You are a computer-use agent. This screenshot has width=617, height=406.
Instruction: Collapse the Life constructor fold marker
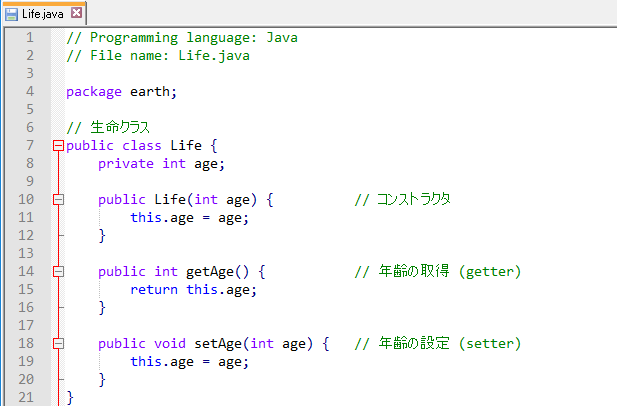point(58,200)
